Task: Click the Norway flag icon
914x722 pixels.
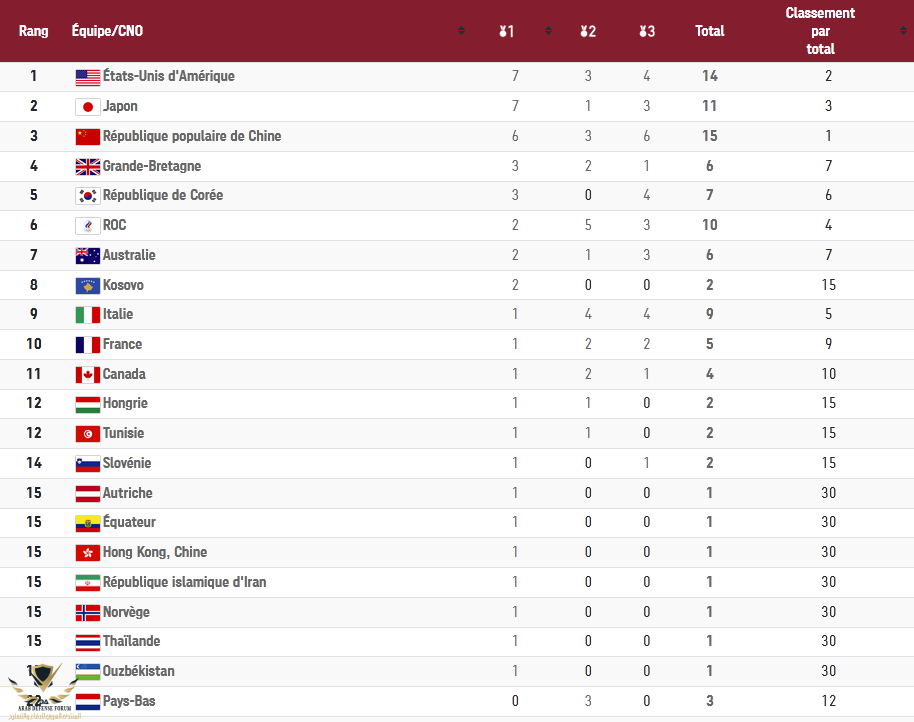Action: coord(87,613)
